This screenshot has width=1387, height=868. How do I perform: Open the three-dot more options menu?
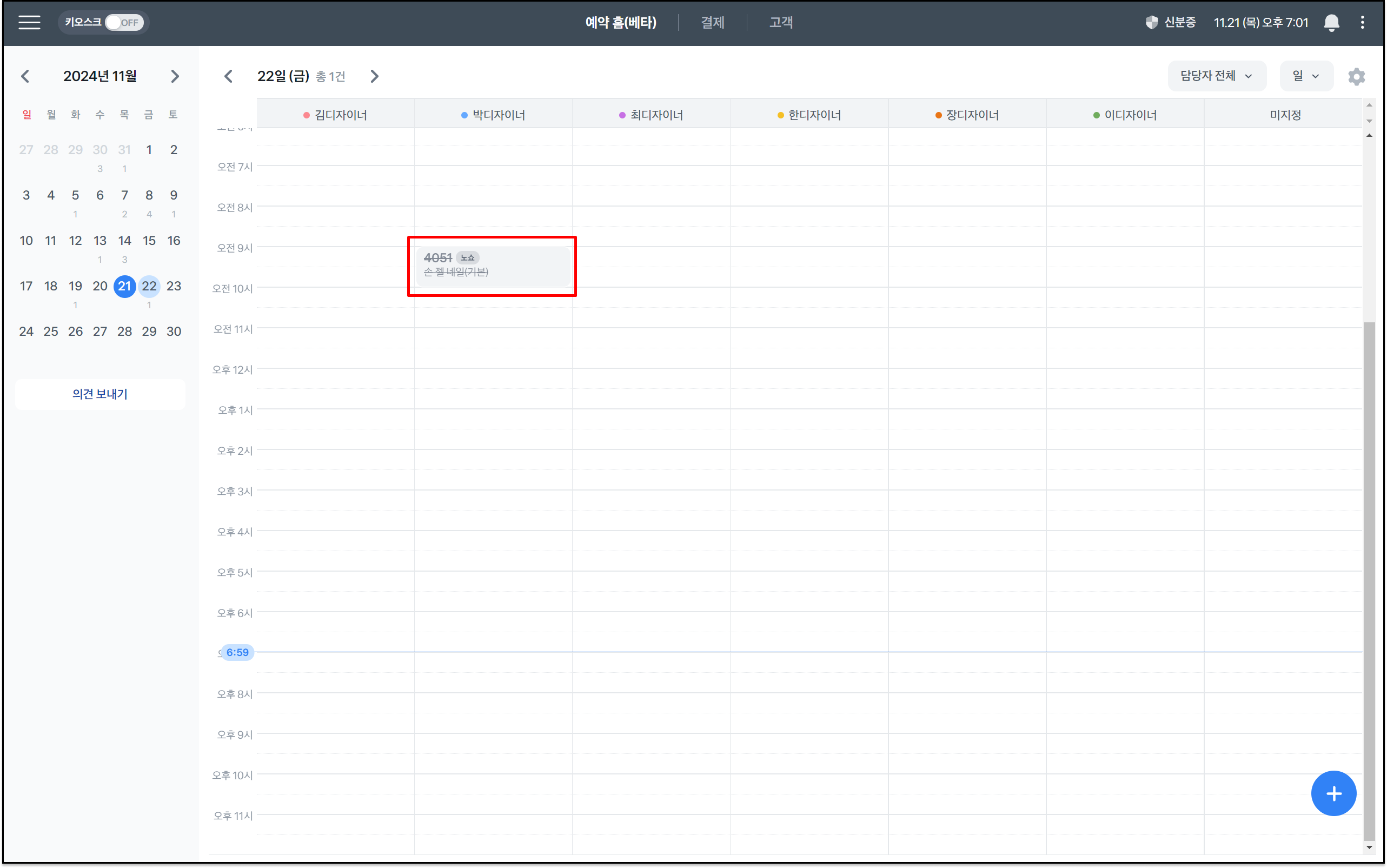[x=1362, y=22]
